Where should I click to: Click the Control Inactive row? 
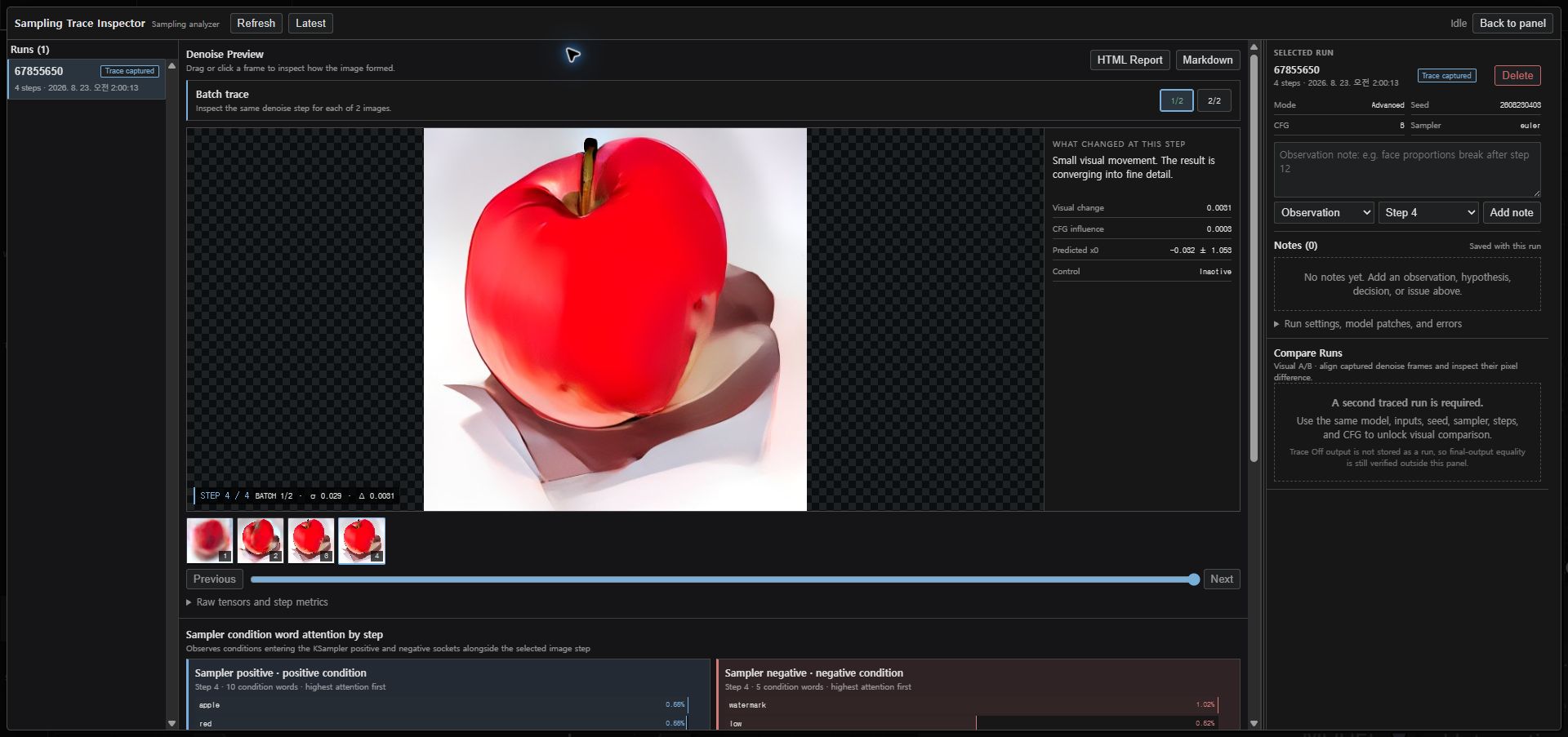pyautogui.click(x=1142, y=272)
